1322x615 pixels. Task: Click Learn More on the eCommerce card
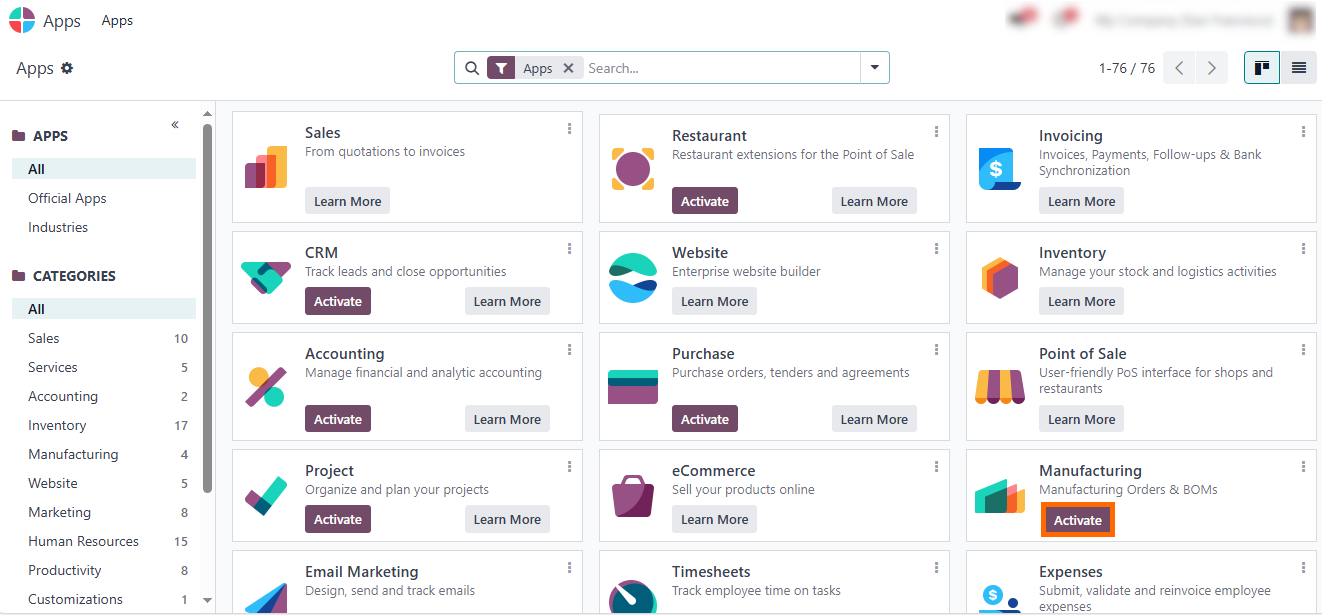click(715, 519)
